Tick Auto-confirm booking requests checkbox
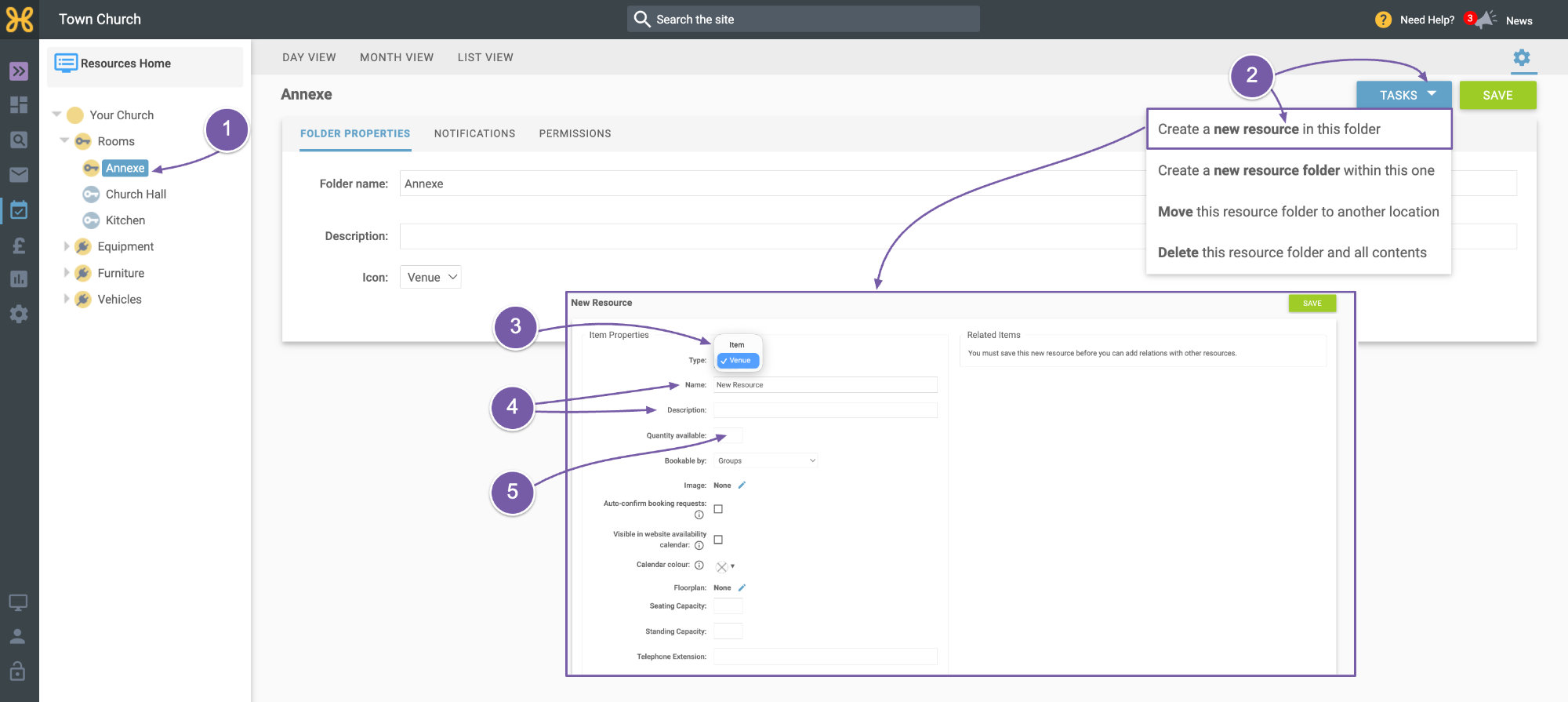Screen dimensions: 1568x702 click(718, 509)
